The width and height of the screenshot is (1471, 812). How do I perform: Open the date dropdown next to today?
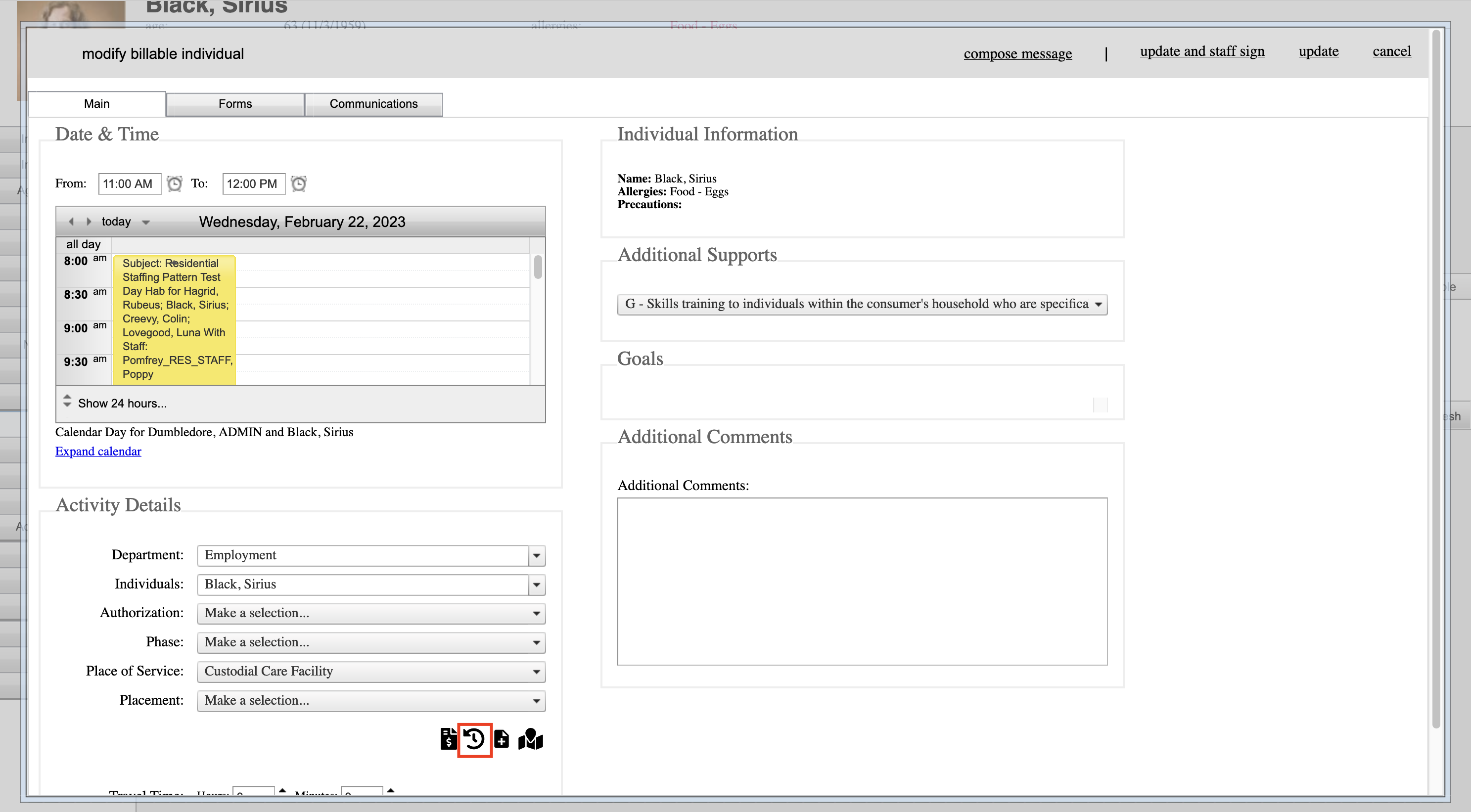(x=145, y=222)
